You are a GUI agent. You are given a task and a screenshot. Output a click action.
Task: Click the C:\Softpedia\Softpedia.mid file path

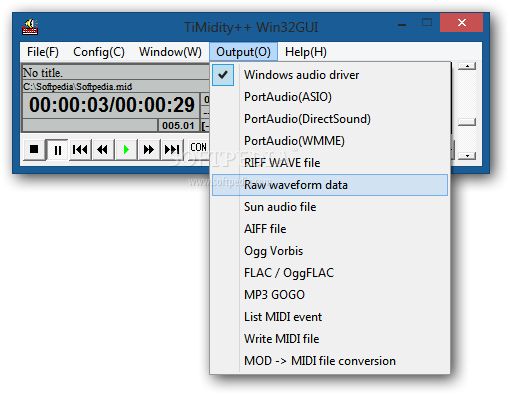click(x=78, y=87)
